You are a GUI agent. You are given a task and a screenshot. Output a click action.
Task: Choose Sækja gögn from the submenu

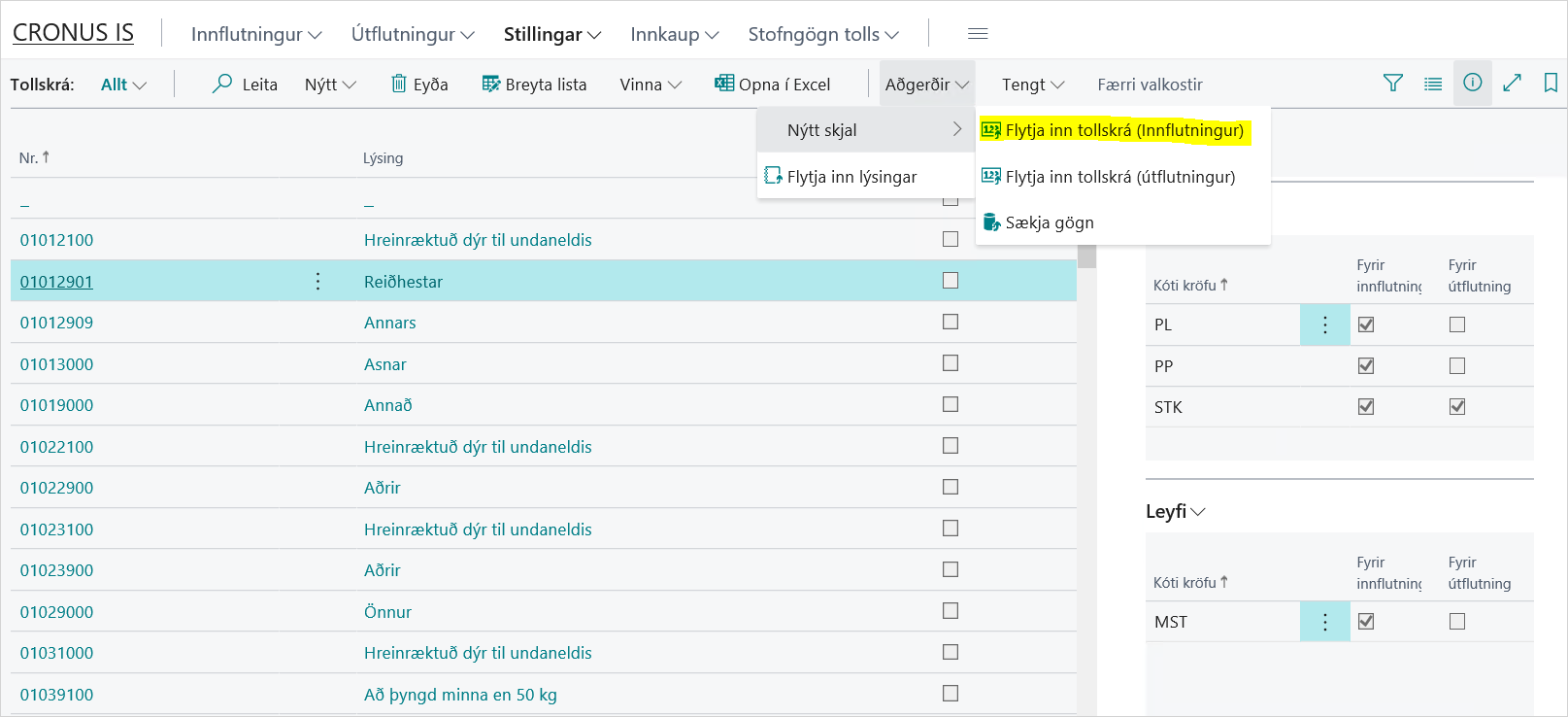click(1049, 222)
